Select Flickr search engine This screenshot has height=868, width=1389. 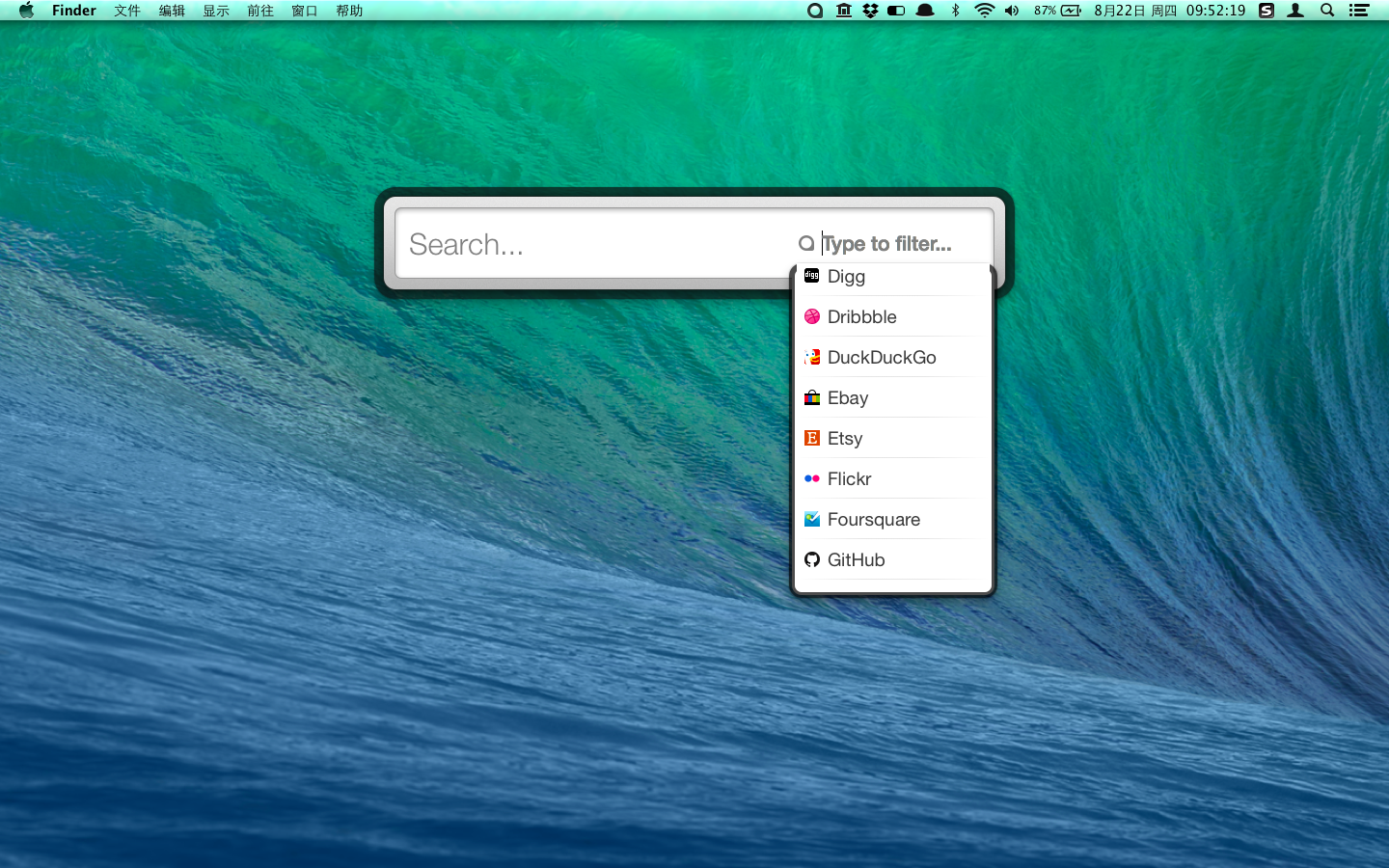[x=892, y=478]
